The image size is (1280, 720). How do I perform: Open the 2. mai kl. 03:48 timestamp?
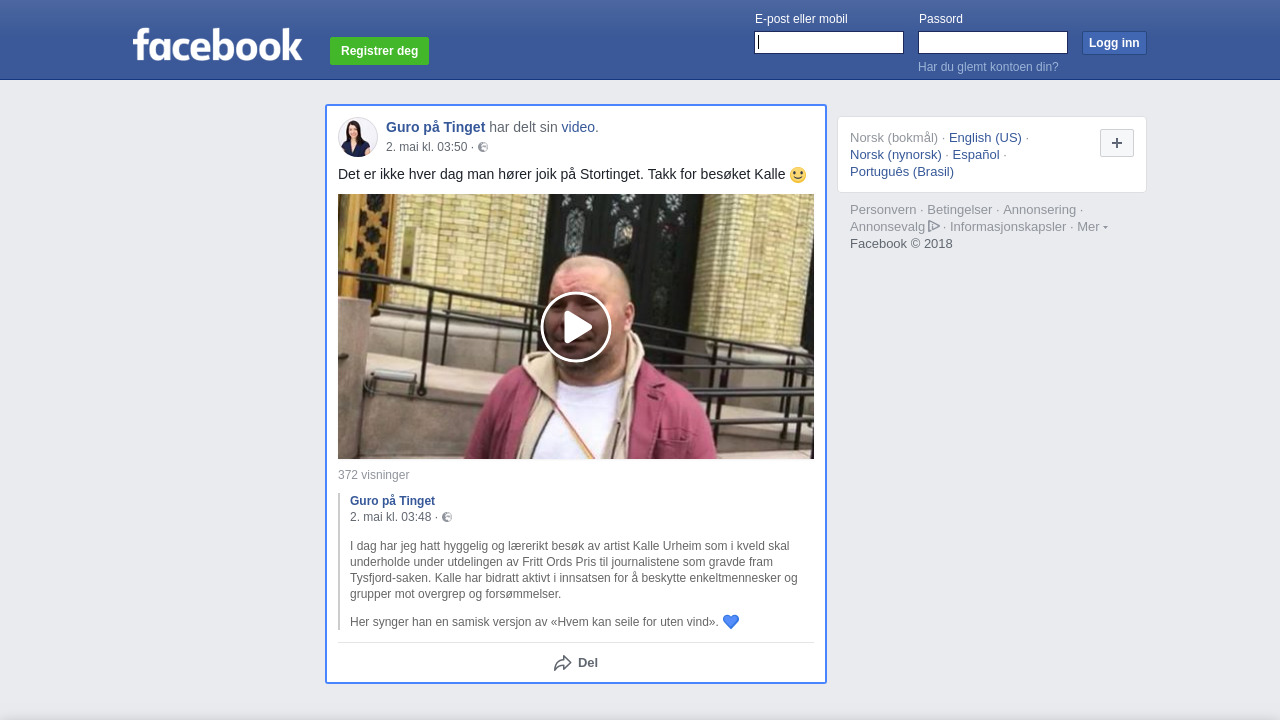pyautogui.click(x=391, y=517)
